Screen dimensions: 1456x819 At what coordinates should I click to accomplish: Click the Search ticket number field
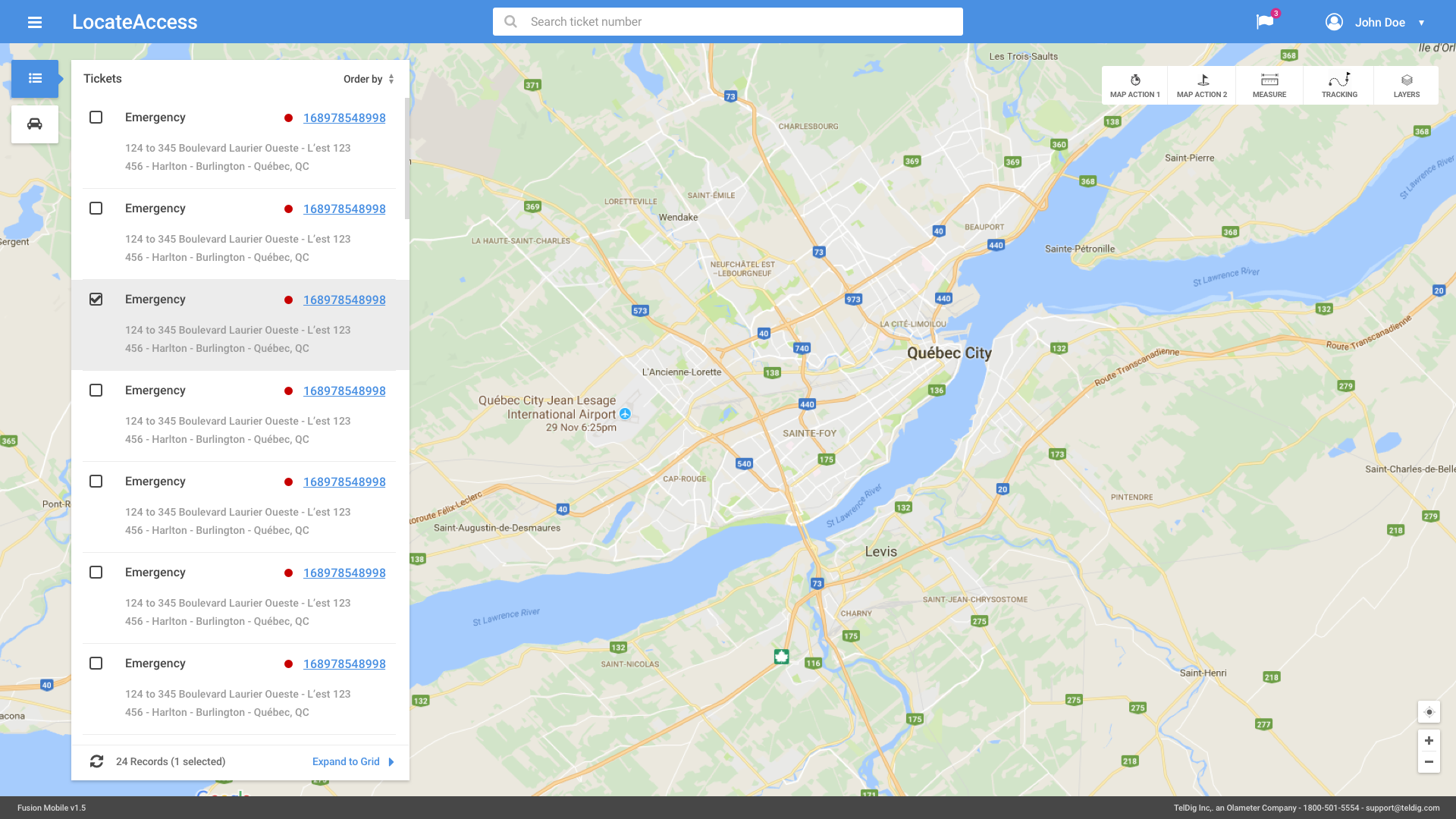(x=728, y=22)
